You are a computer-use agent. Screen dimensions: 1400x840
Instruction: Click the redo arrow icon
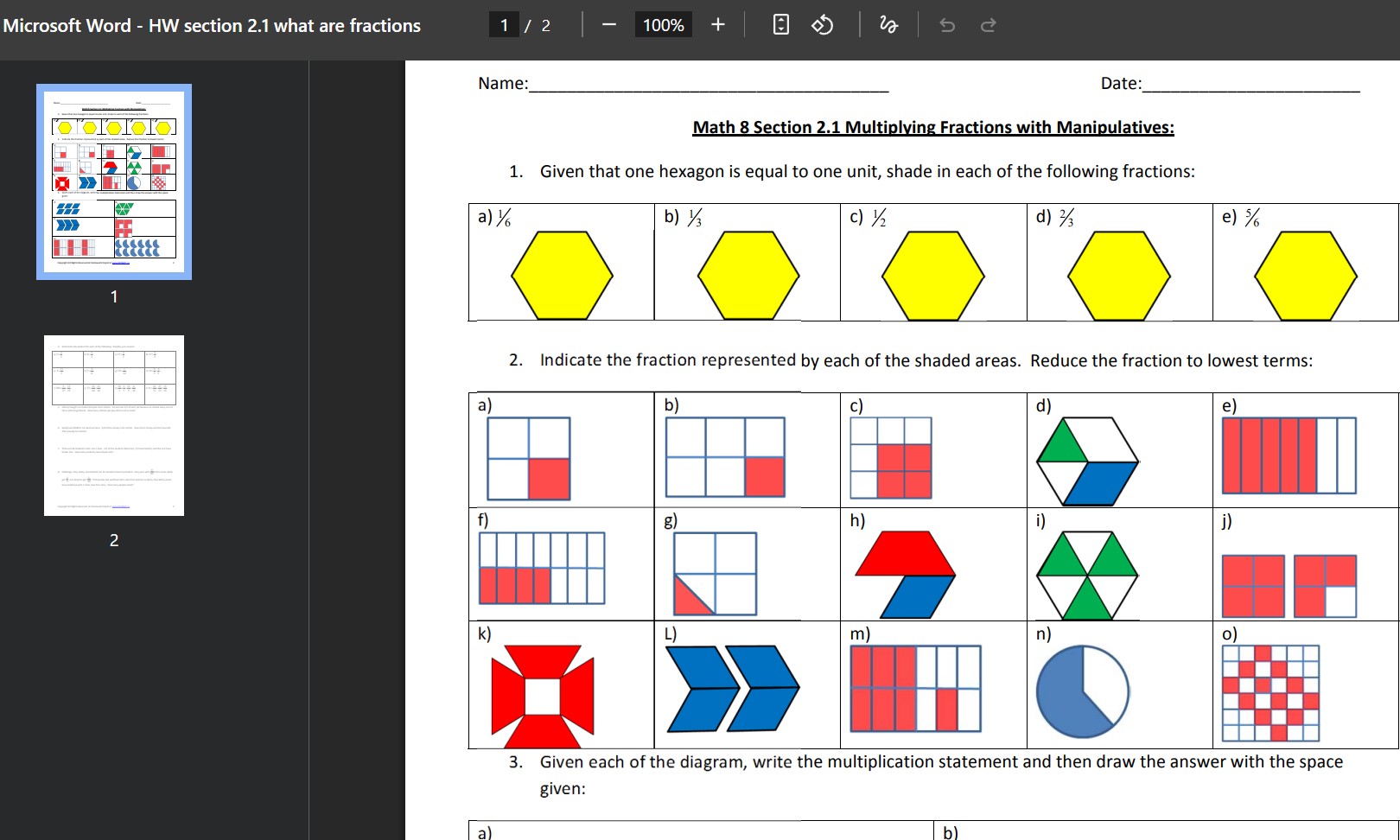[x=989, y=25]
